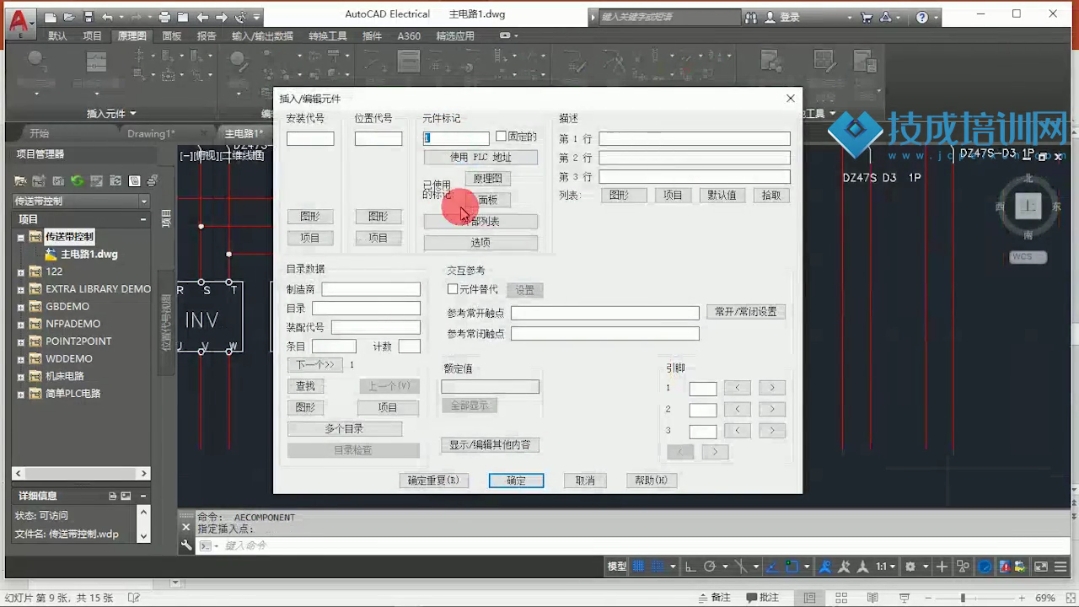
Task: Expand the GBDEMO project node
Action: pos(21,307)
